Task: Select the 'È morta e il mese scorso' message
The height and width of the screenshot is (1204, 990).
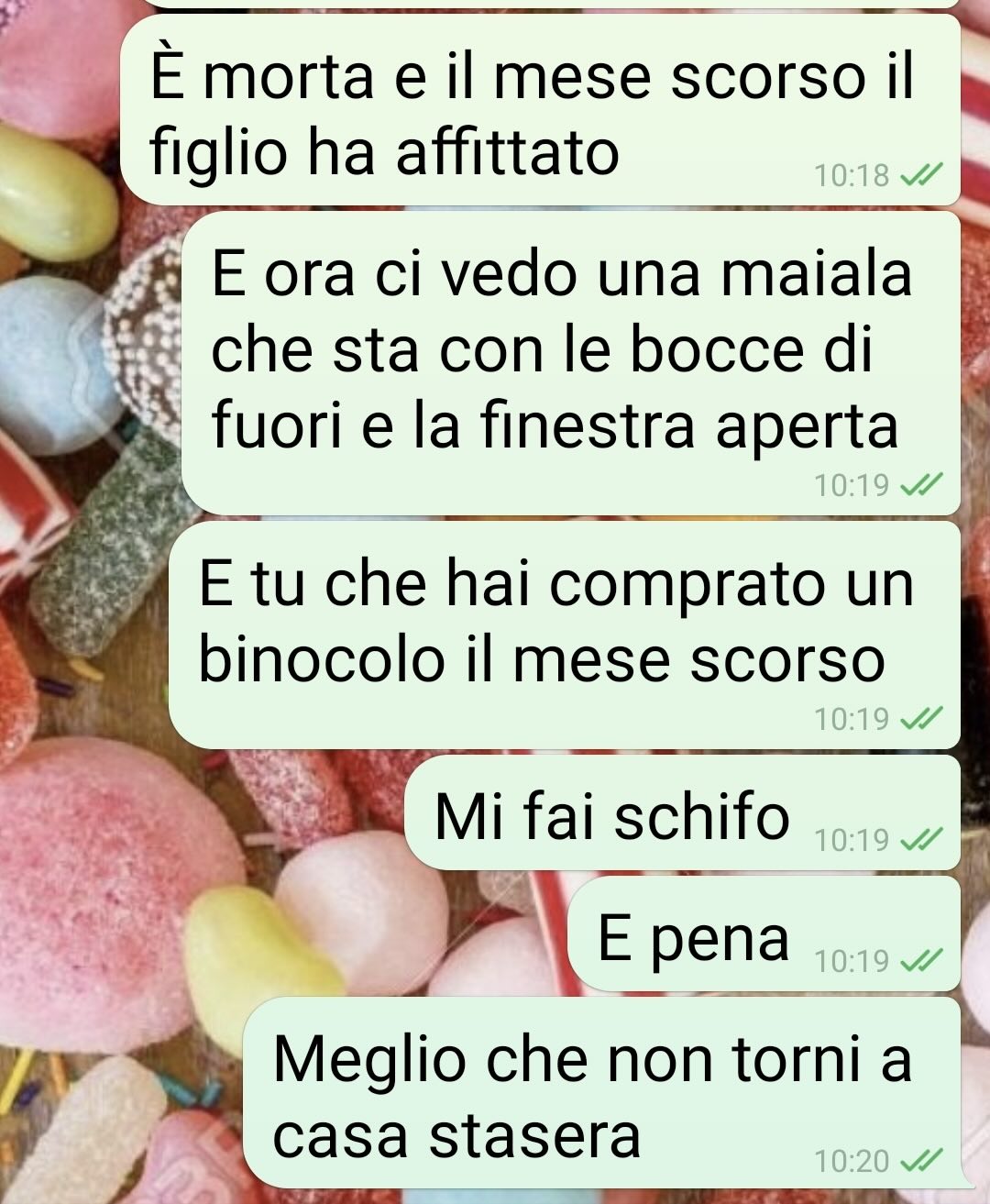Action: tap(540, 110)
